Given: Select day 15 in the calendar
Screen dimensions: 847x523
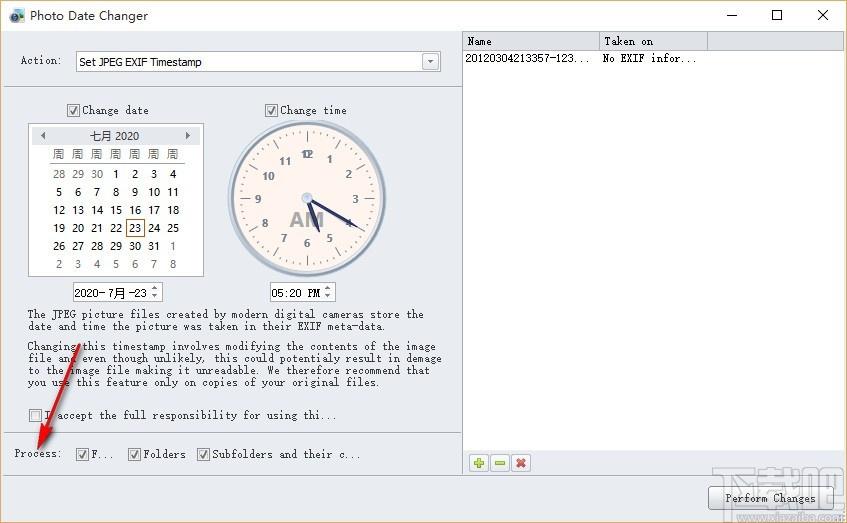Looking at the screenshot, I should click(116, 210).
